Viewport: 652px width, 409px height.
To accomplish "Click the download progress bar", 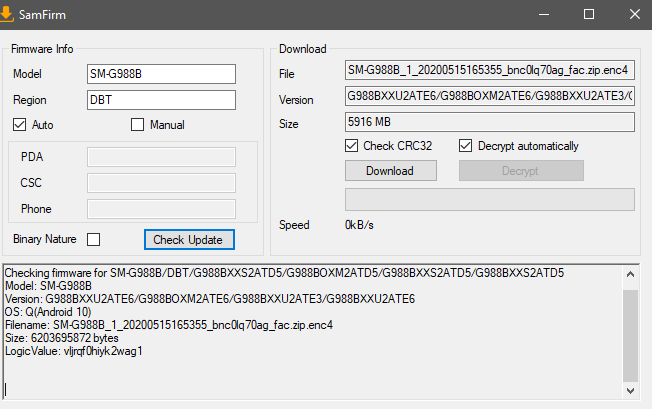I will [490, 200].
